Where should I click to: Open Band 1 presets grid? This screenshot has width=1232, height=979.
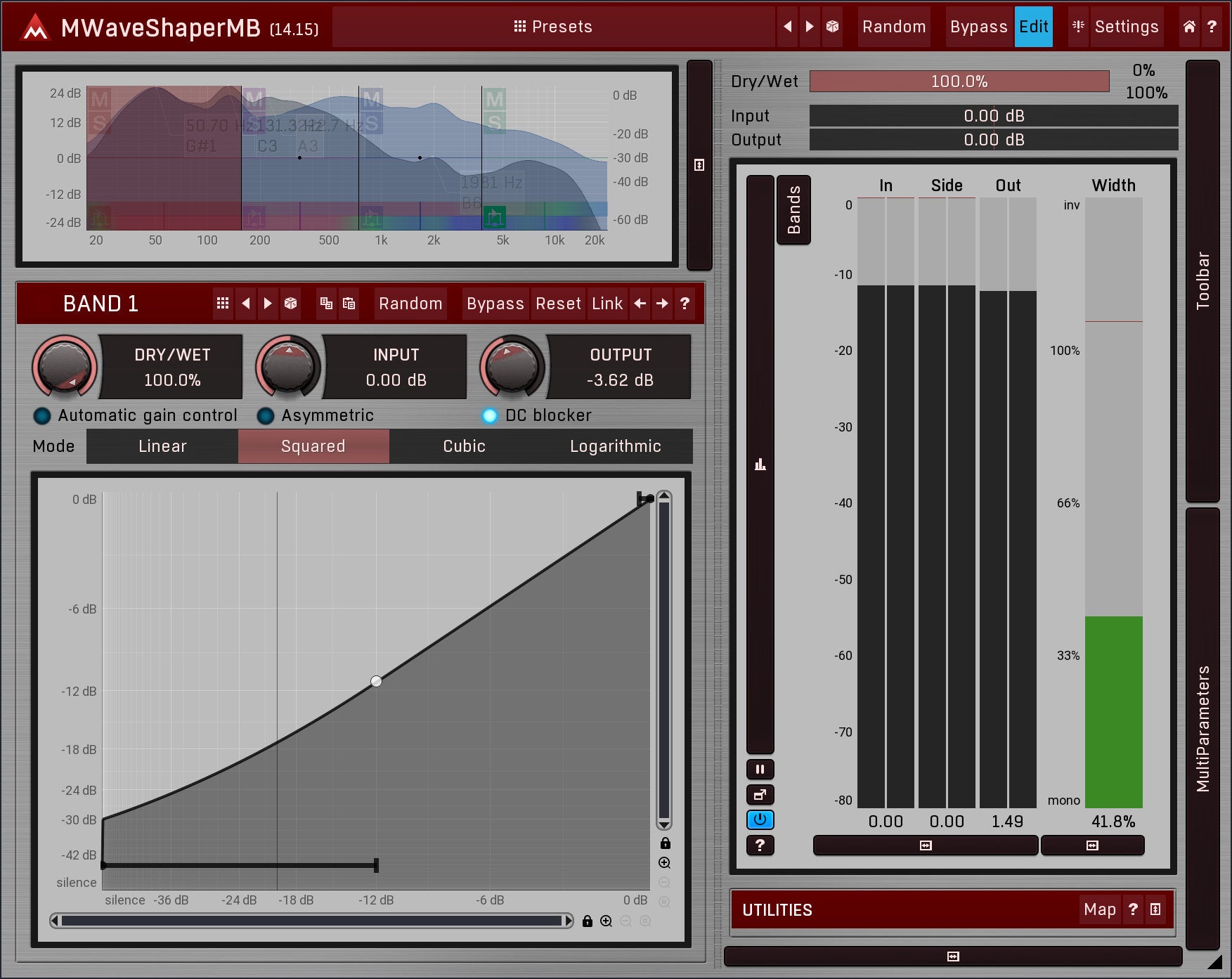point(223,304)
